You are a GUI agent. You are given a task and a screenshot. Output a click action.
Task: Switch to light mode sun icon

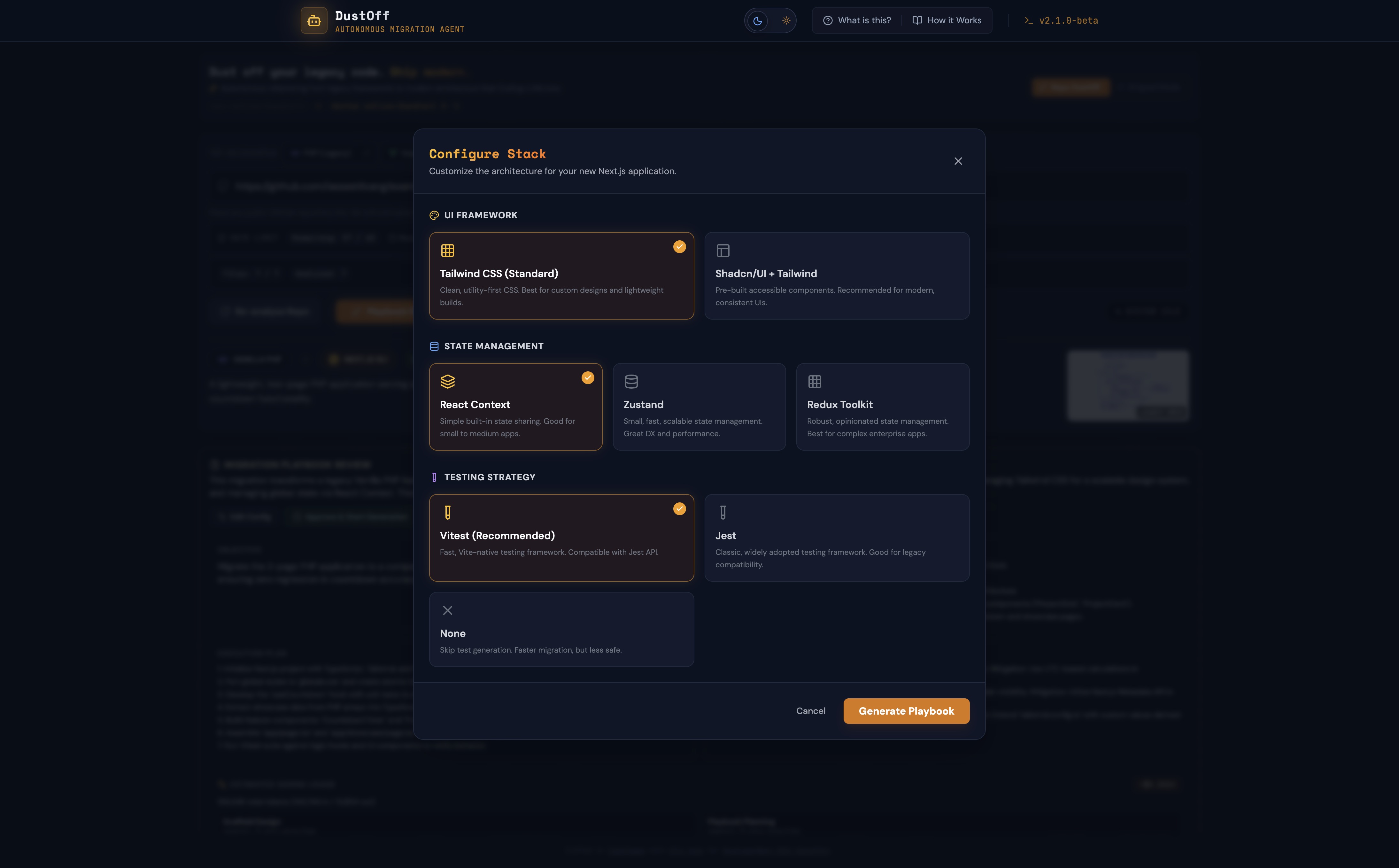pyautogui.click(x=786, y=21)
